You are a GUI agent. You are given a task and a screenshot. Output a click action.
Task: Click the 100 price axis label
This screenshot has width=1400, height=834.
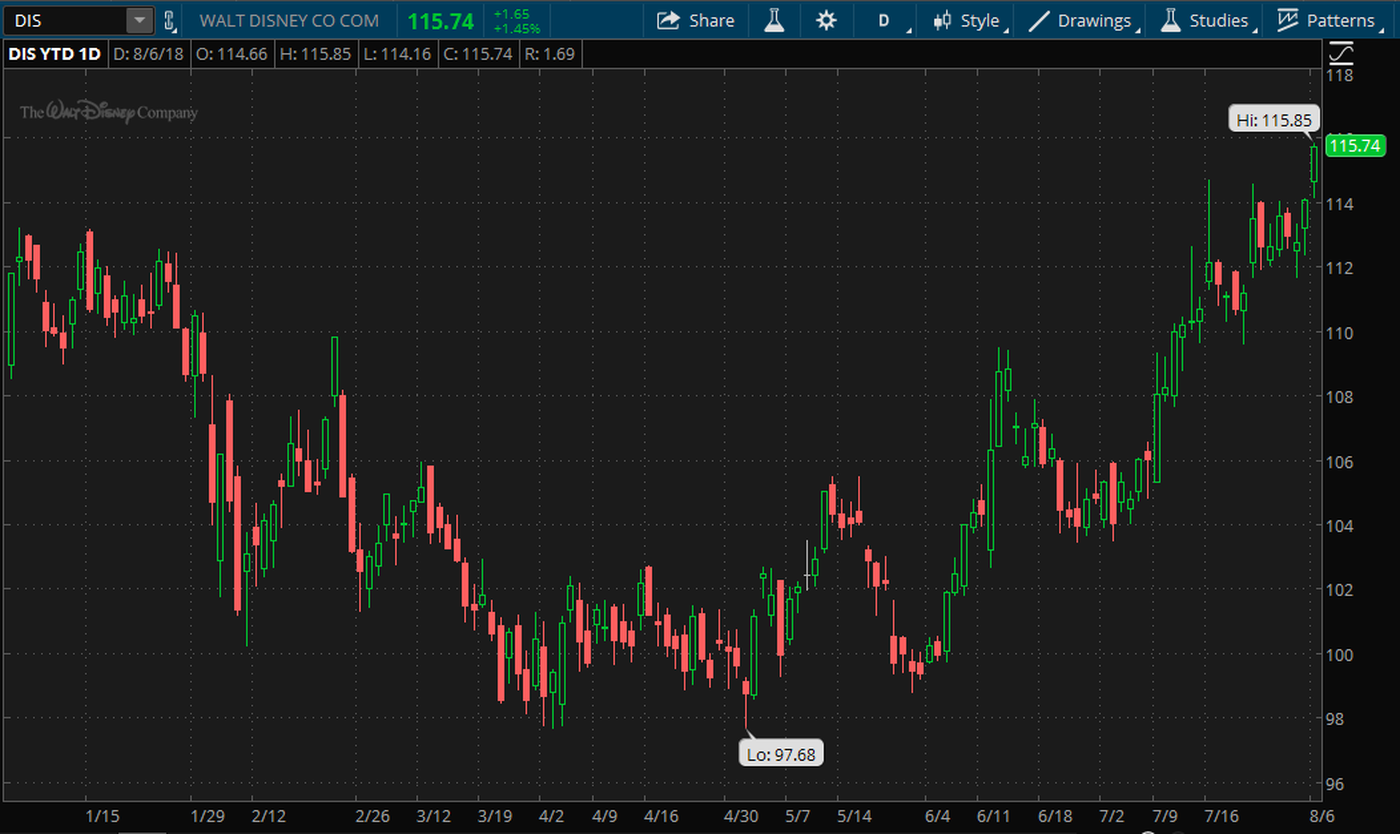(1340, 654)
